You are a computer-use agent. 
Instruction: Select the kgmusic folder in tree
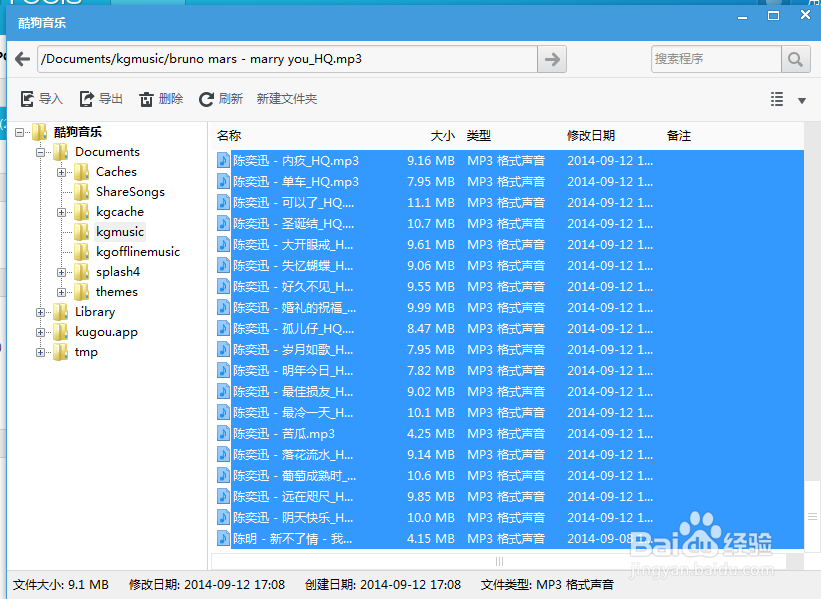tap(120, 232)
